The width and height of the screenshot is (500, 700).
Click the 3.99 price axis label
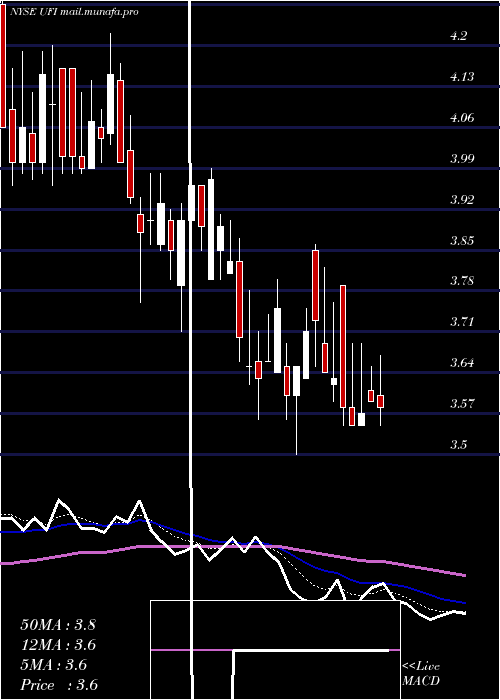coord(462,158)
